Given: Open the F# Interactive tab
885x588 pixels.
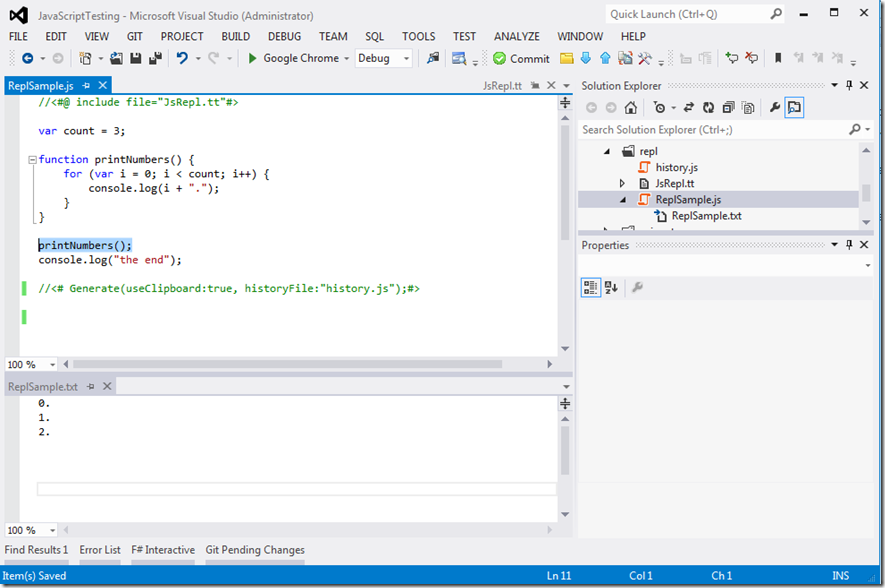Looking at the screenshot, I should pyautogui.click(x=163, y=550).
